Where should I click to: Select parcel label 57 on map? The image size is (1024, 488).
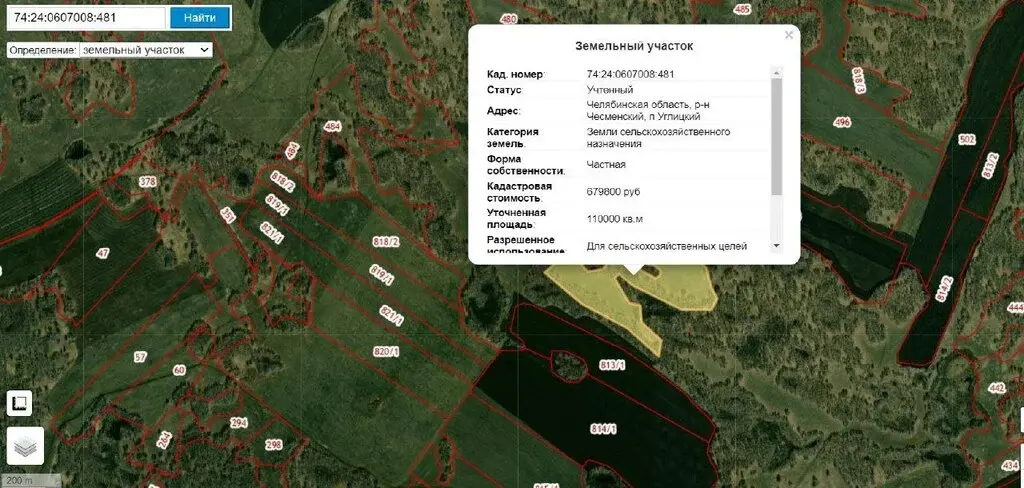click(140, 357)
